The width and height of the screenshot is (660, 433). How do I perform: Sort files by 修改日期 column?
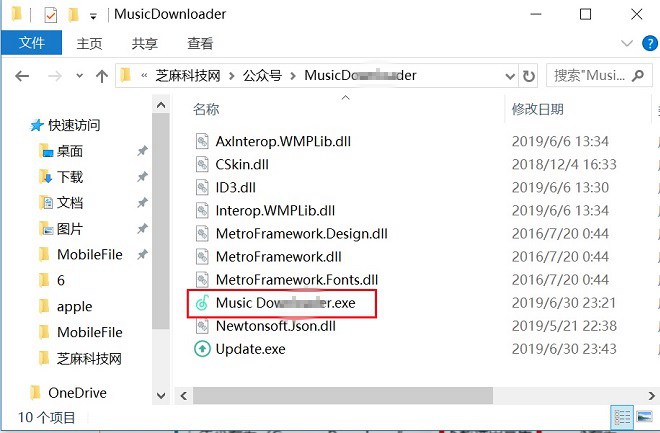pos(538,109)
